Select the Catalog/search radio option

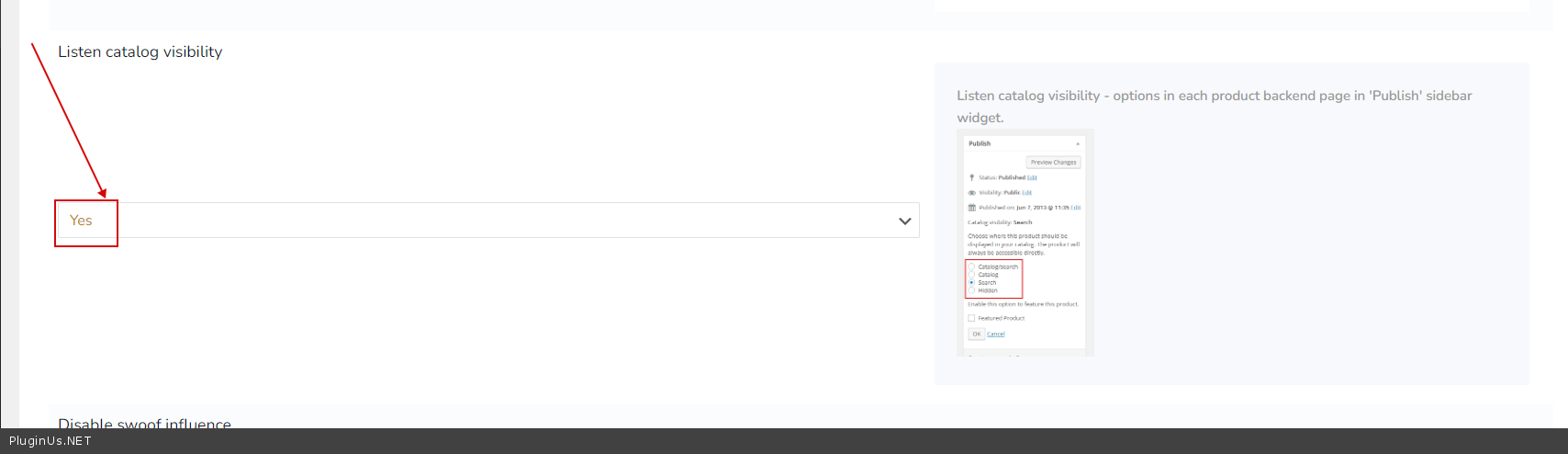click(x=971, y=267)
